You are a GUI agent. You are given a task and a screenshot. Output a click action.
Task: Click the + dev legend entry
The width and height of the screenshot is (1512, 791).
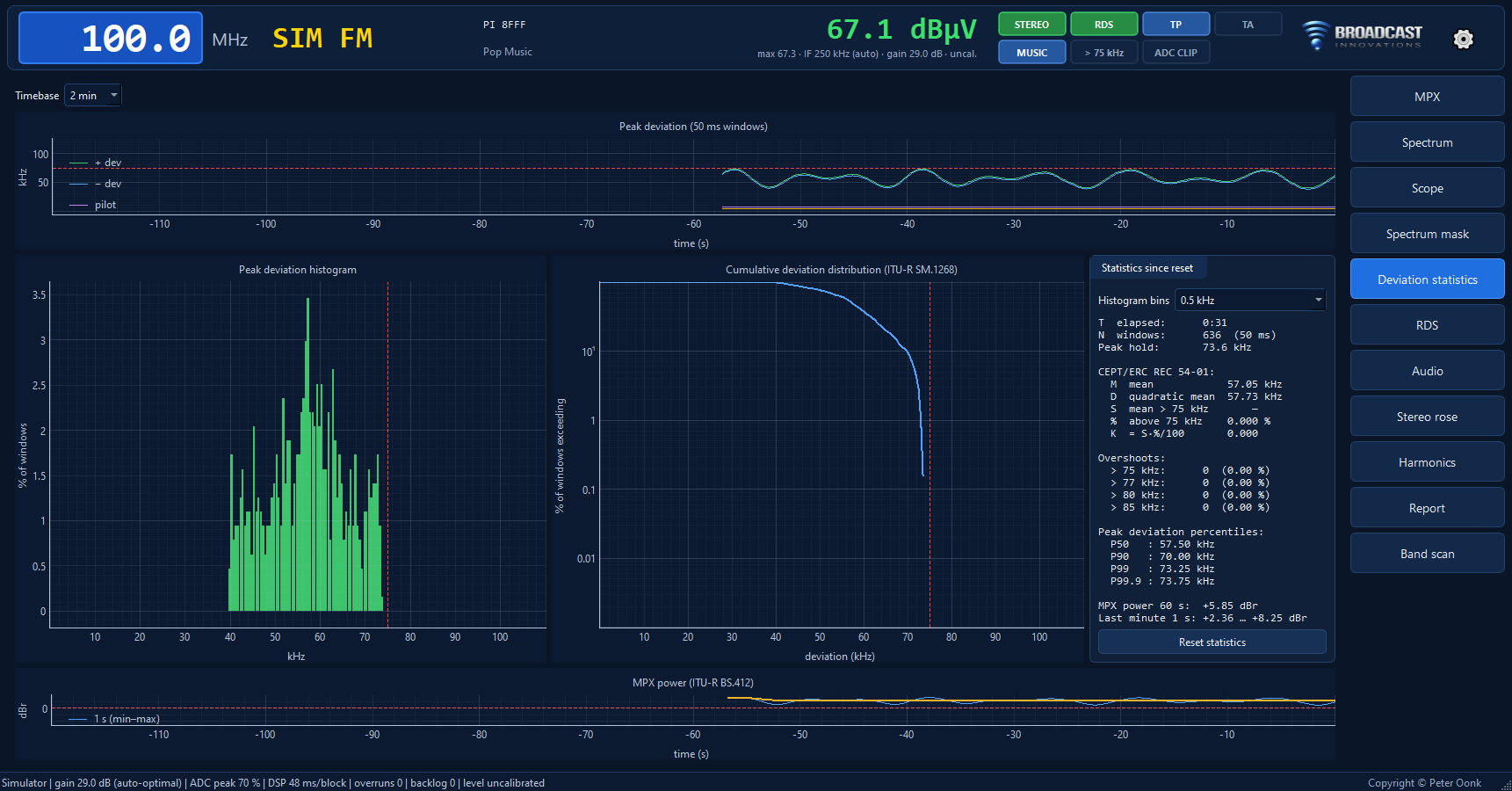[x=96, y=163]
